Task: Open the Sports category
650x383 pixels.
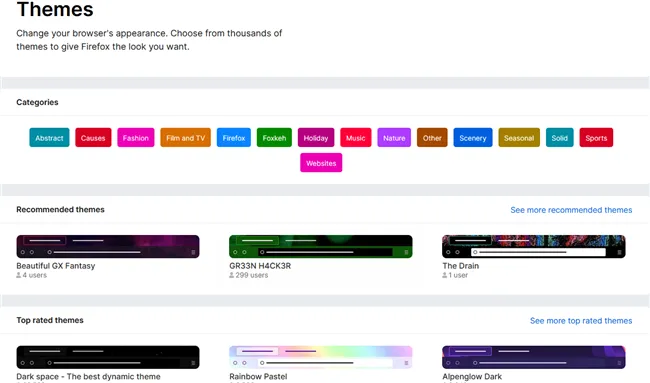Action: pos(596,138)
